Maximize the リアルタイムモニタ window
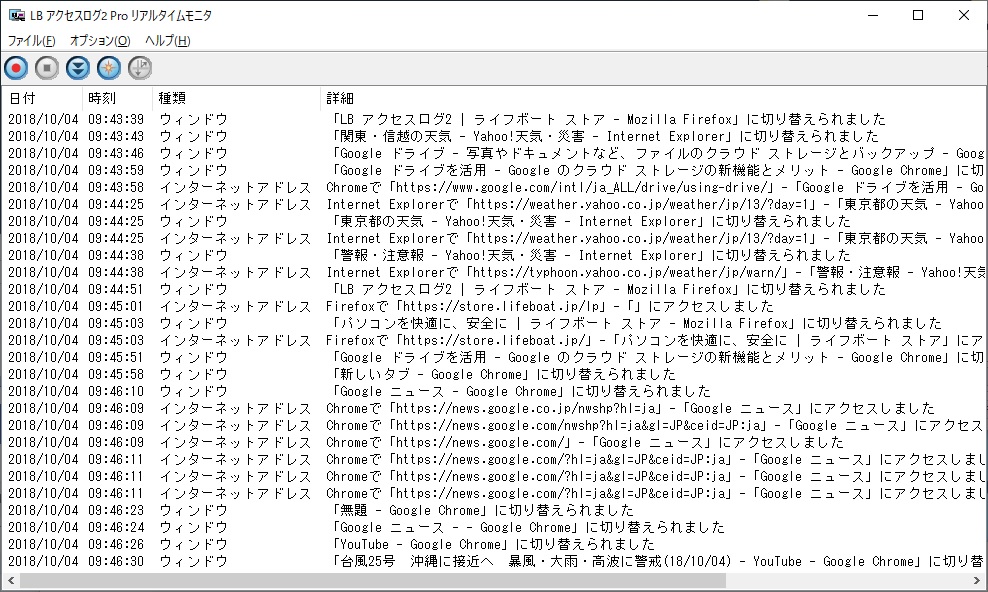 pyautogui.click(x=918, y=15)
